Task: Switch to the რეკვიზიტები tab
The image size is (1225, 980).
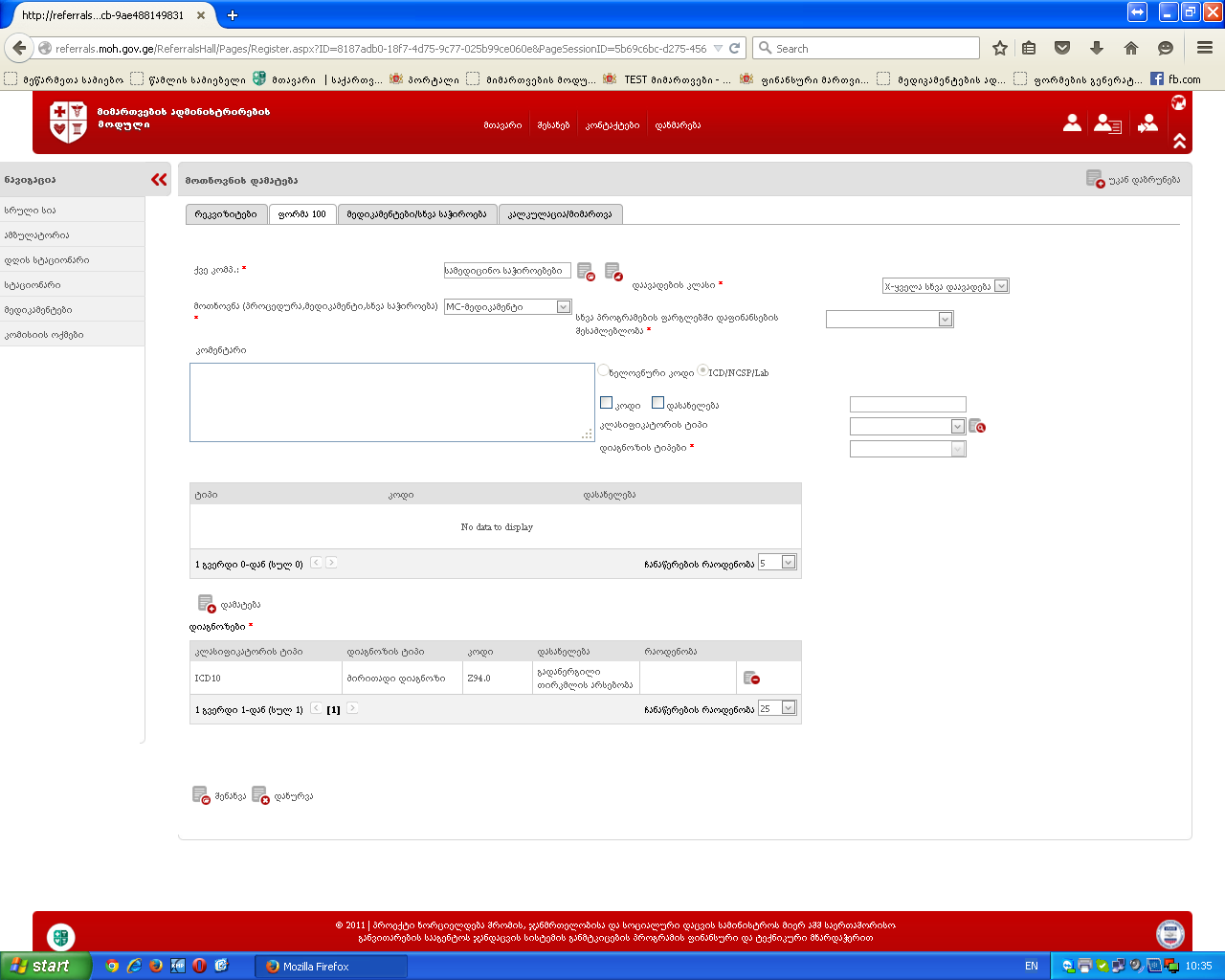Action: 226,214
